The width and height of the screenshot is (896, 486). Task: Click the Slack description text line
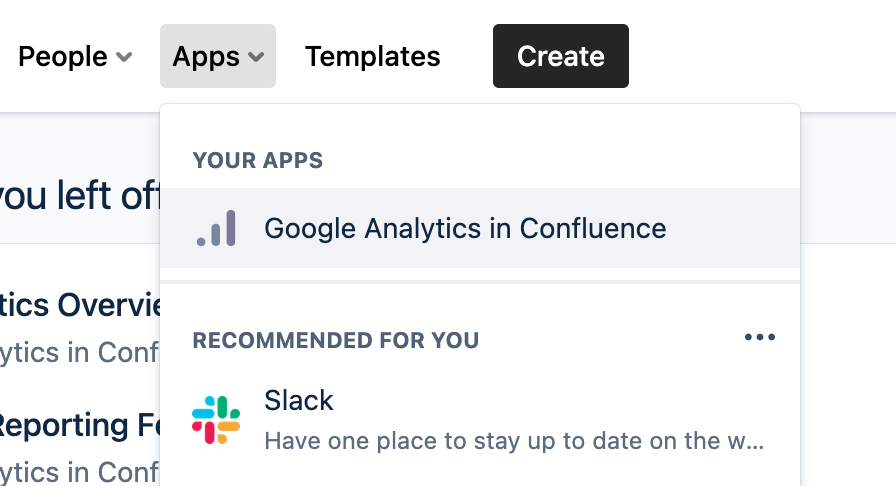514,441
